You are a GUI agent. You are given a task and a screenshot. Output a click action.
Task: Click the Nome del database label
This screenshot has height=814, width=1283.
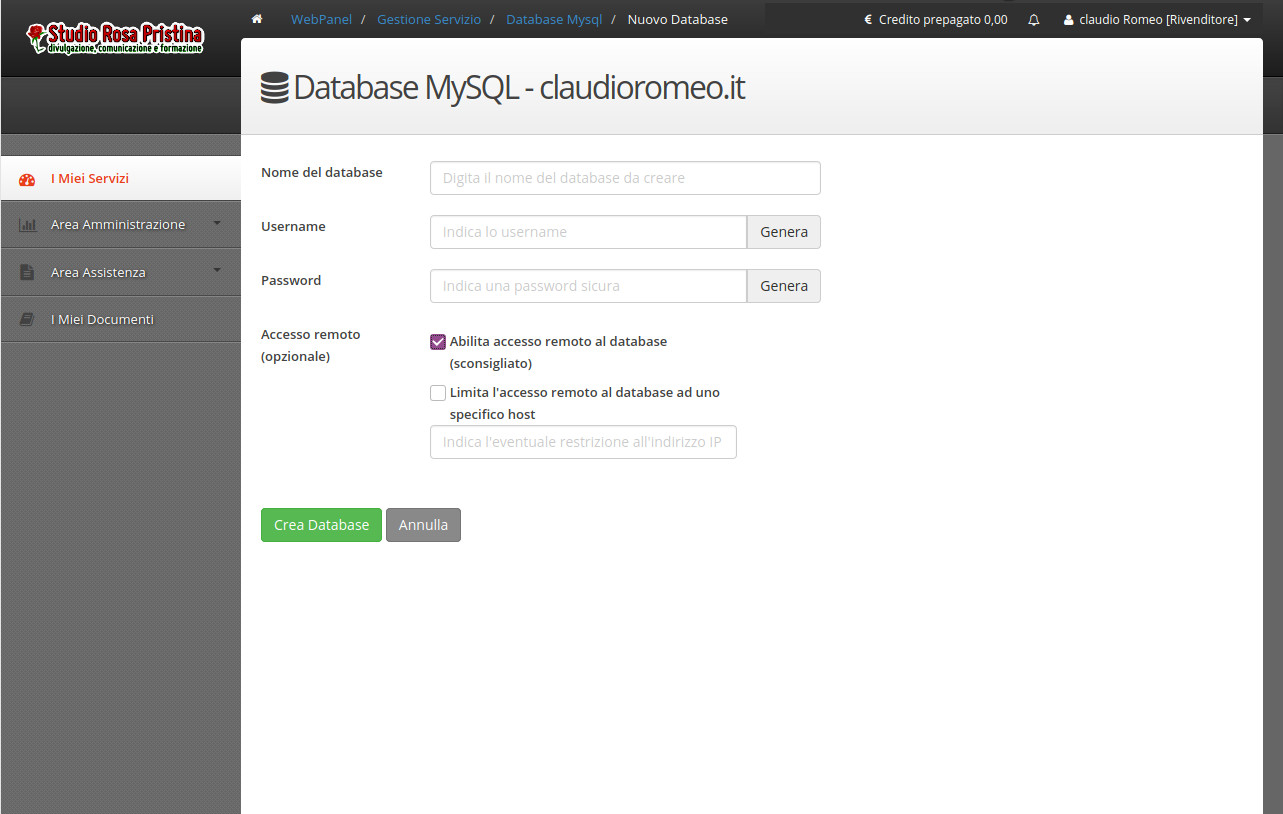322,172
